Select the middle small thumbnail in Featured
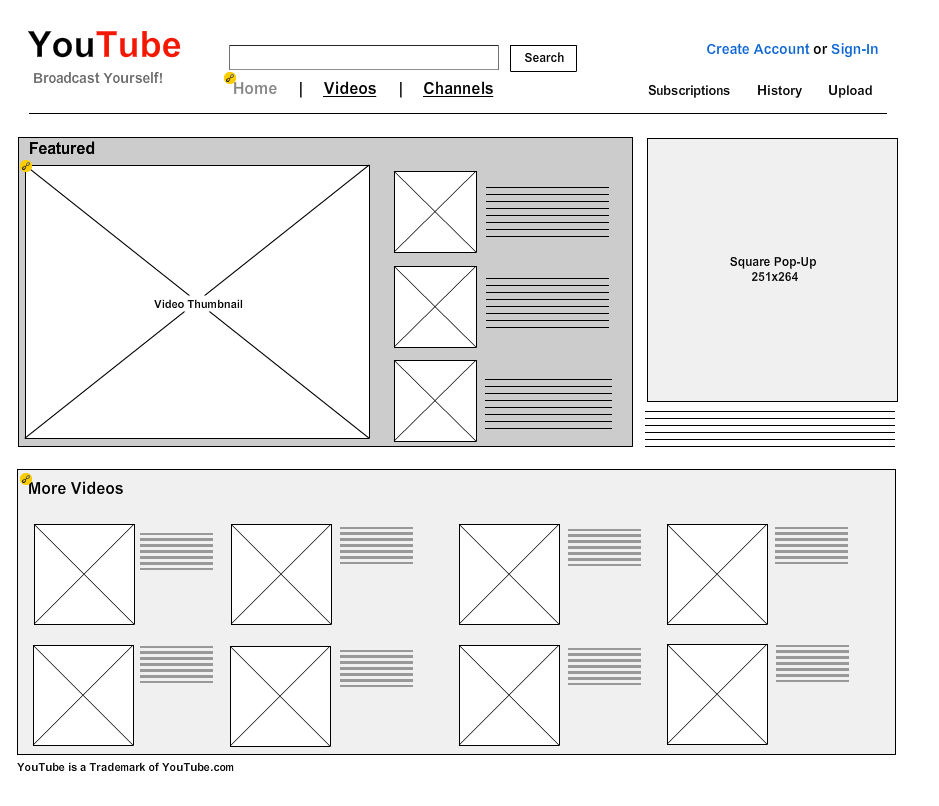939x806 pixels. (x=435, y=307)
